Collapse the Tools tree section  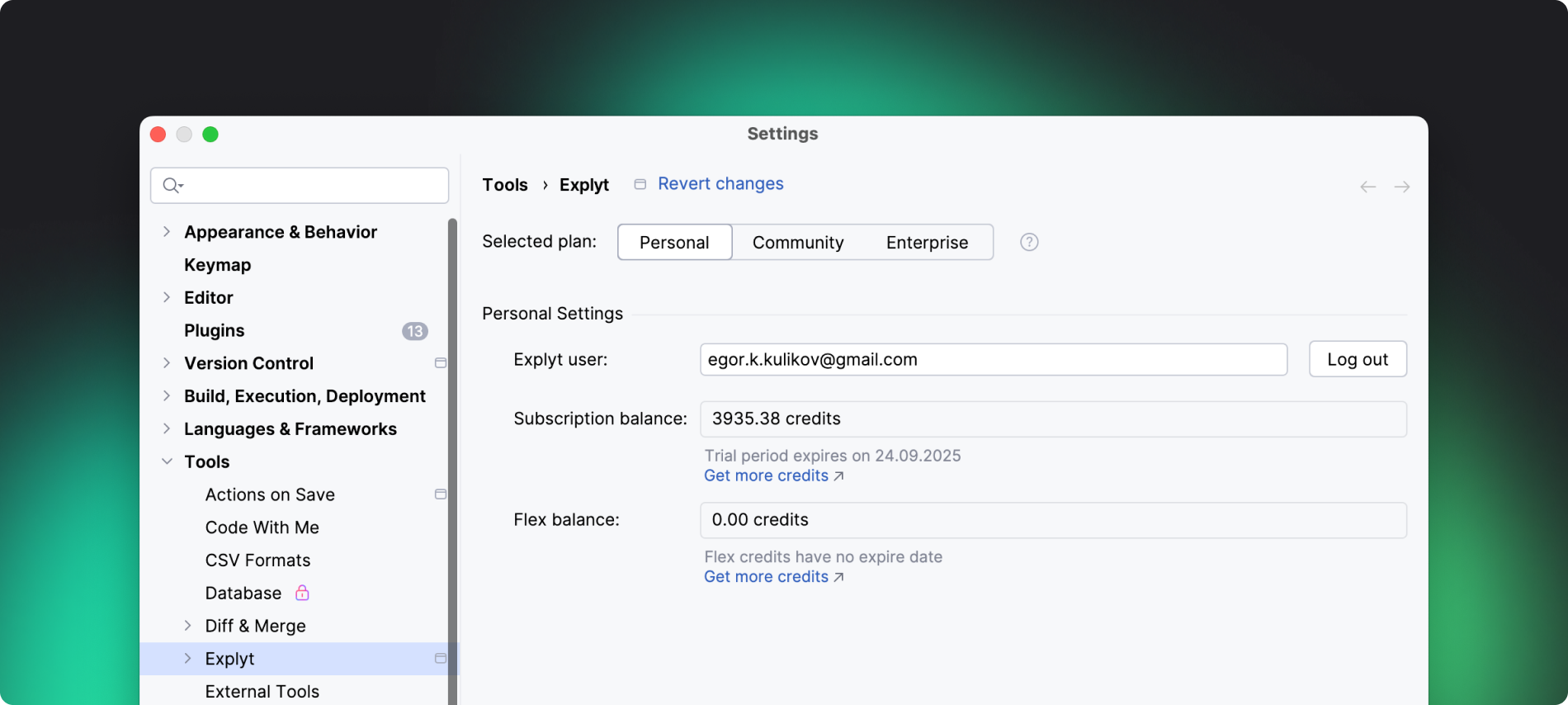(167, 461)
